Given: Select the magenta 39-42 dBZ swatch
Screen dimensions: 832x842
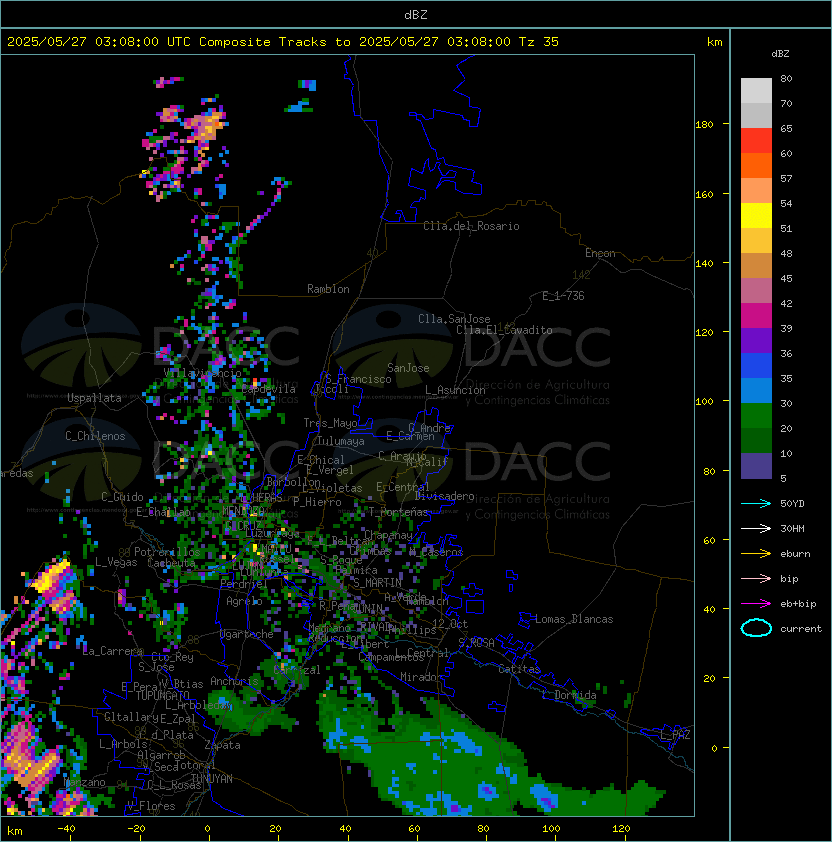Looking at the screenshot, I should pos(756,316).
